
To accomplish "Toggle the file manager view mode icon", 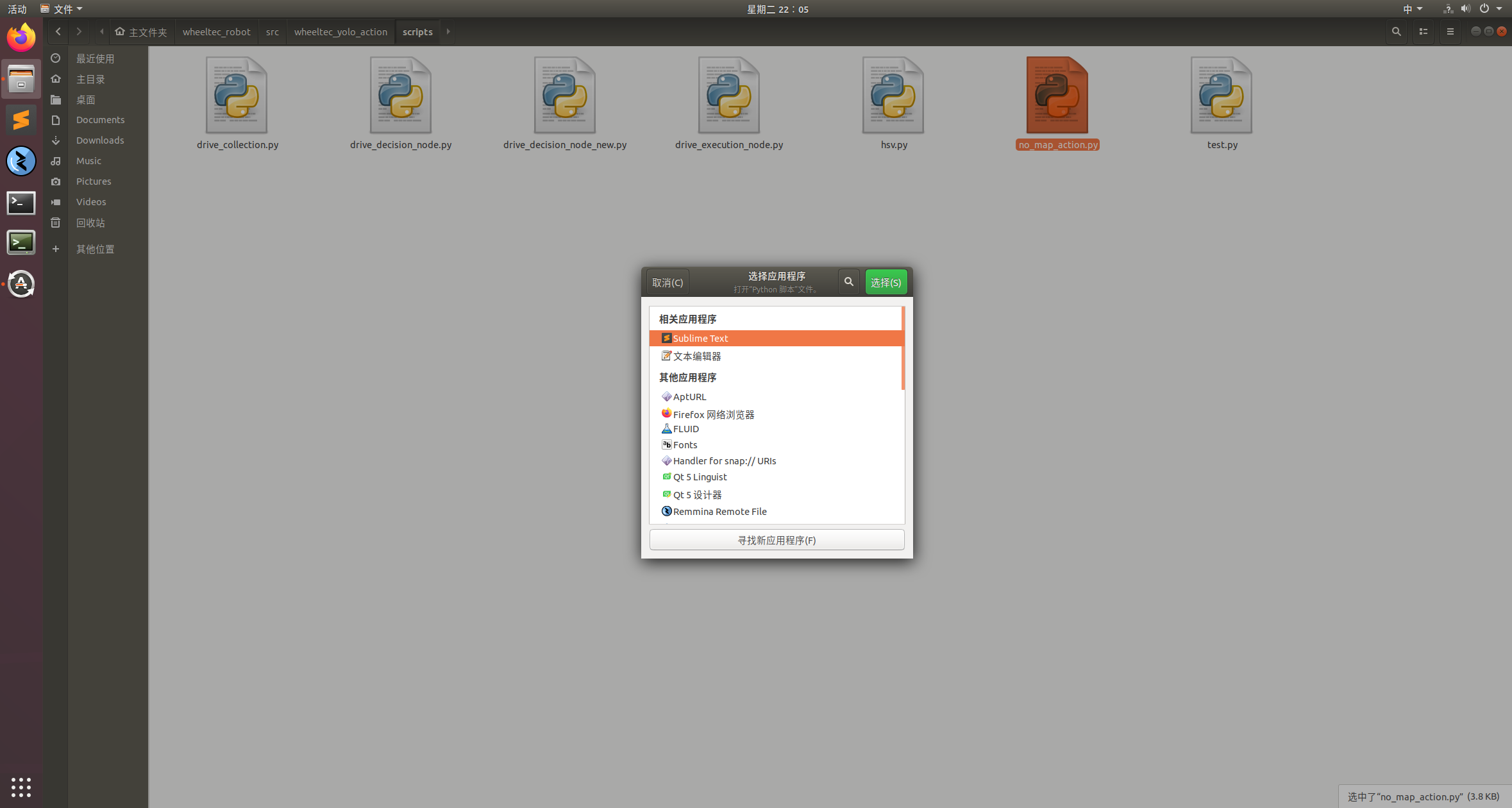I will (x=1424, y=31).
